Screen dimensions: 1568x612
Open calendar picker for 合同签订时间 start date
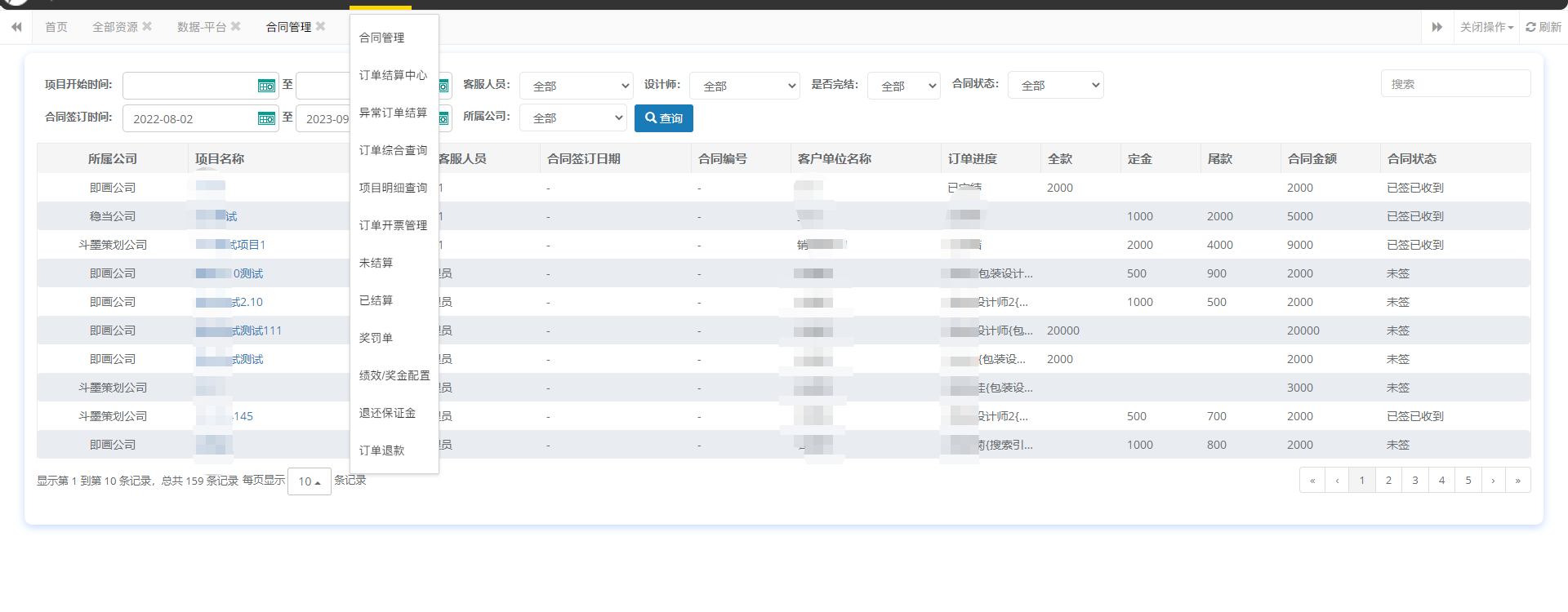tap(266, 119)
